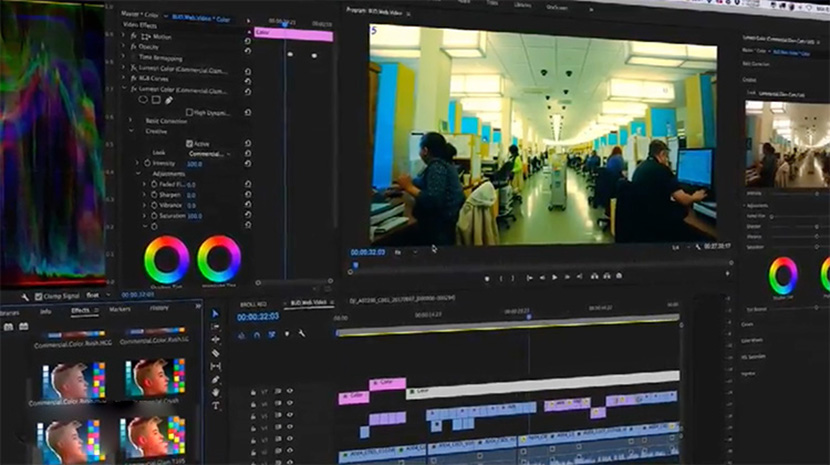Step forward one frame in Program monitor
The image size is (830, 465).
click(x=567, y=276)
